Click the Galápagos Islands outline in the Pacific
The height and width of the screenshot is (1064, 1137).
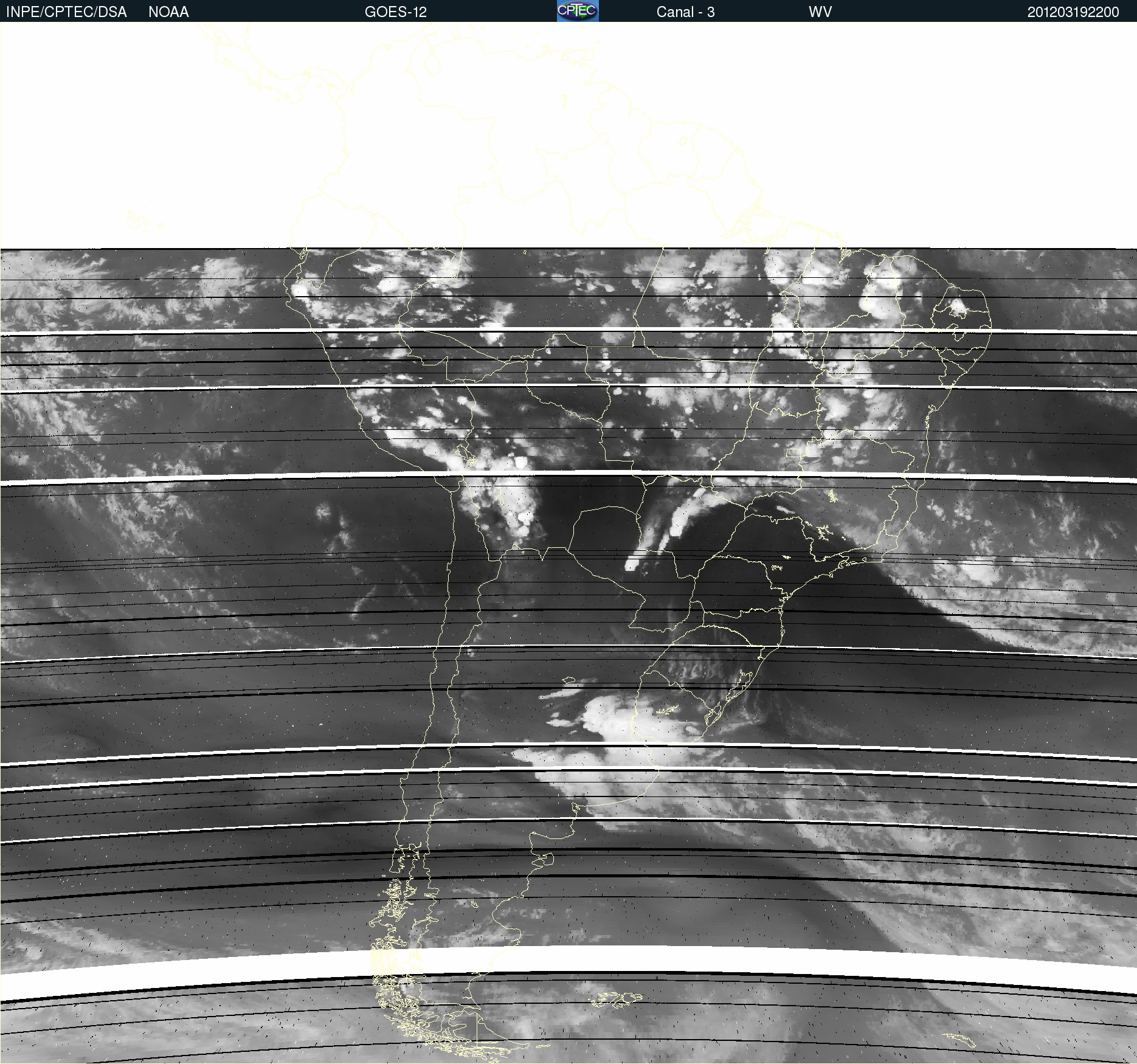coord(141,220)
